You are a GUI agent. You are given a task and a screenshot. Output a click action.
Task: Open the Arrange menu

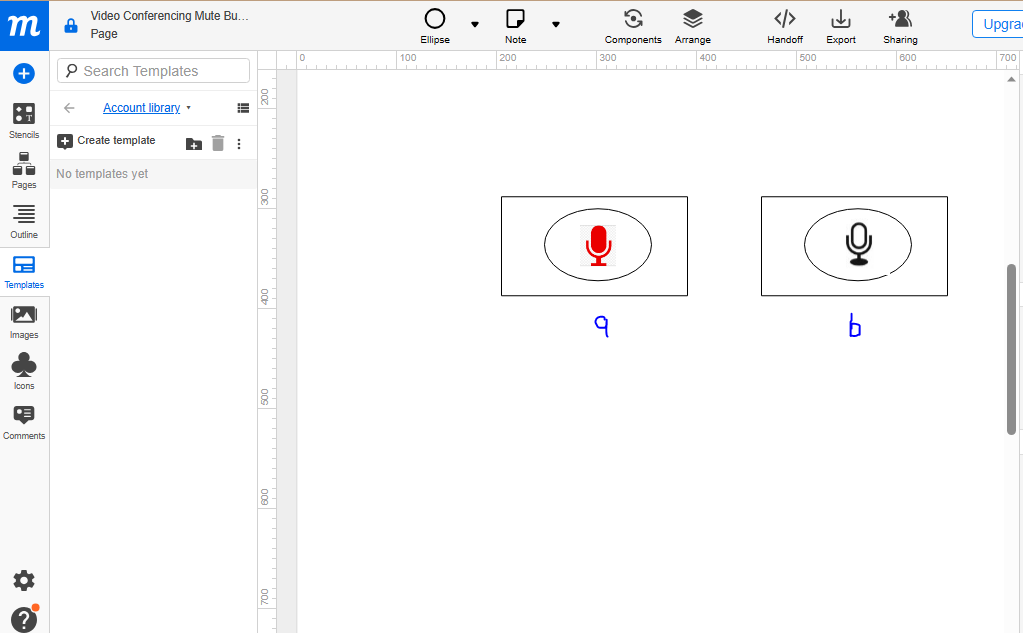pos(692,25)
